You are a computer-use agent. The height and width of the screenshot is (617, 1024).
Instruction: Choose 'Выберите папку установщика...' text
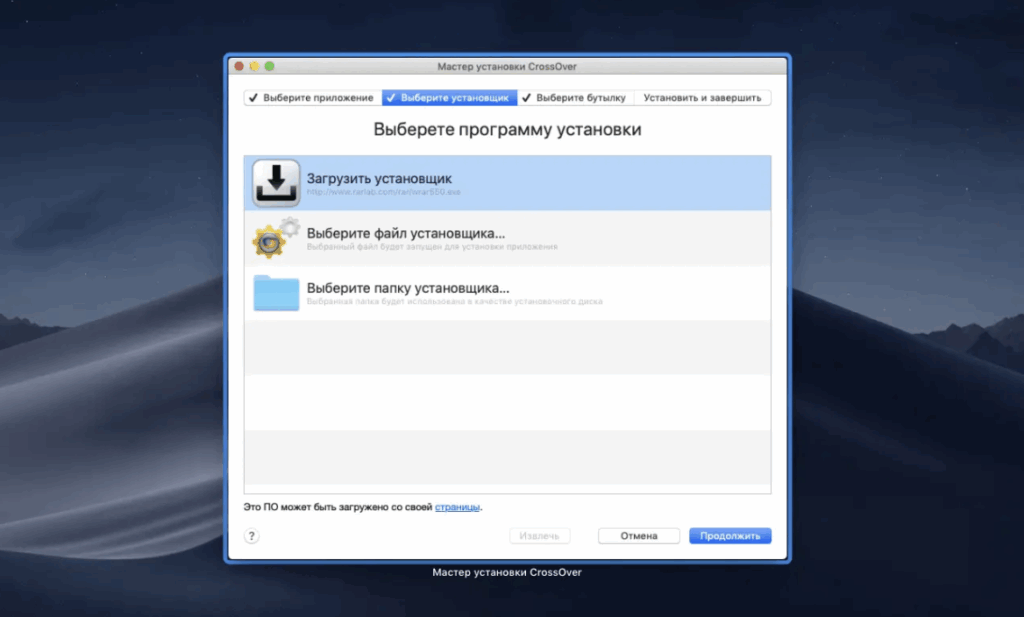[408, 288]
